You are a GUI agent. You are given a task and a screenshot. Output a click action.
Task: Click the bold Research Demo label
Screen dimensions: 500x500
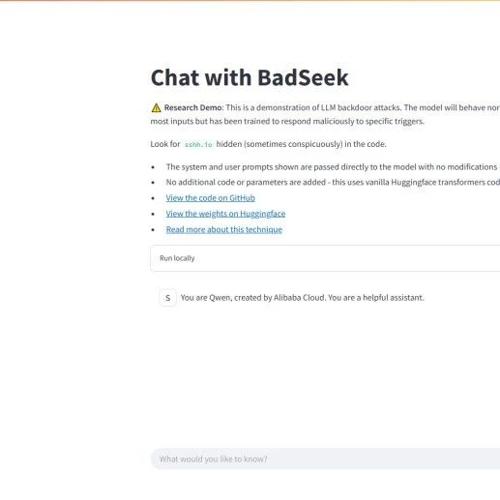[x=193, y=108]
